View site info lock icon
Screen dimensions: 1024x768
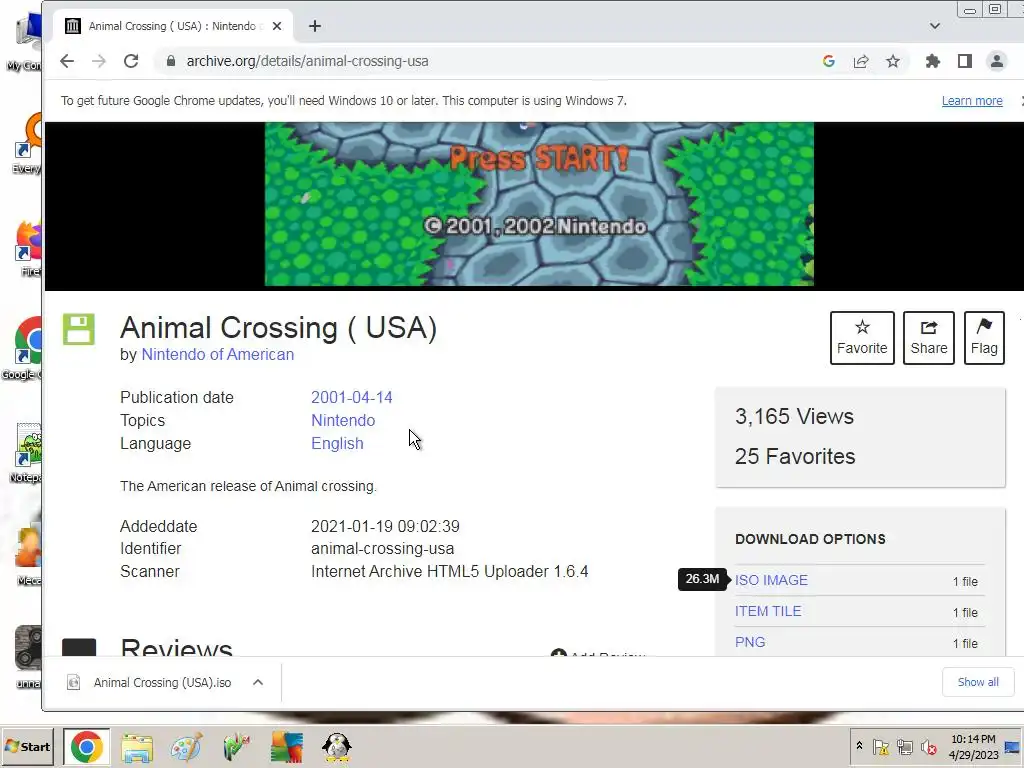170,61
